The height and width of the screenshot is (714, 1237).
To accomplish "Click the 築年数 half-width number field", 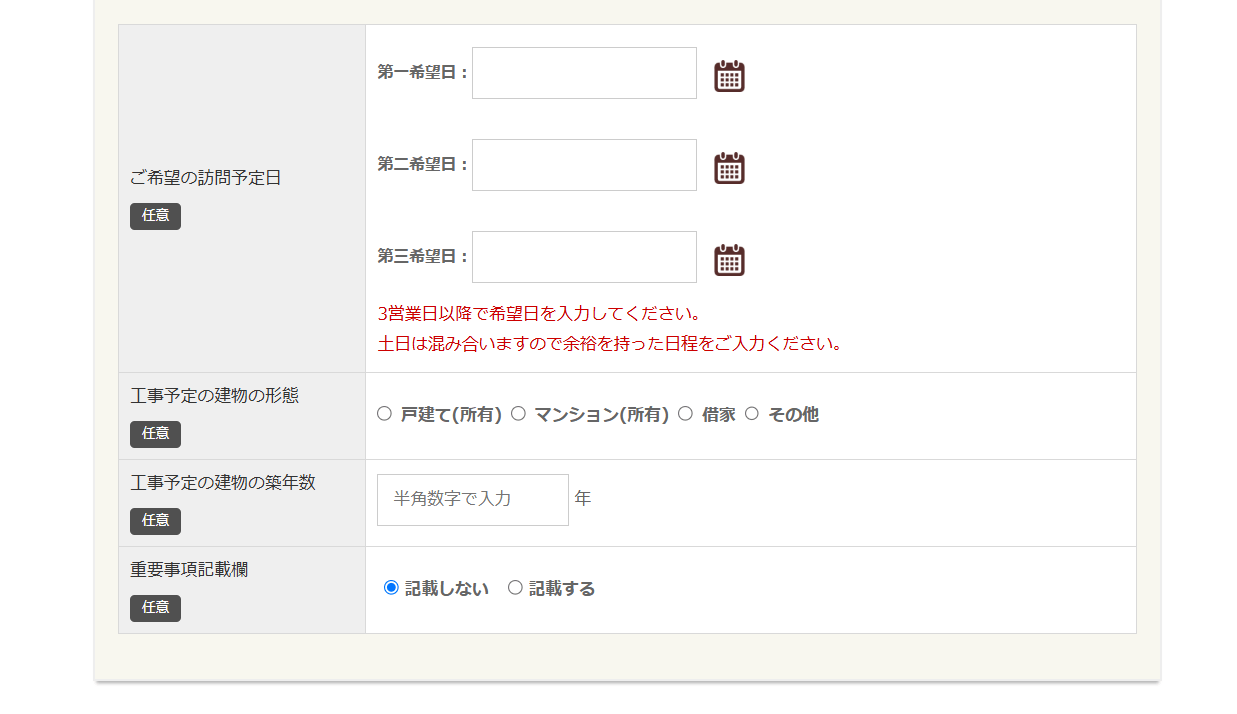I will pyautogui.click(x=472, y=500).
